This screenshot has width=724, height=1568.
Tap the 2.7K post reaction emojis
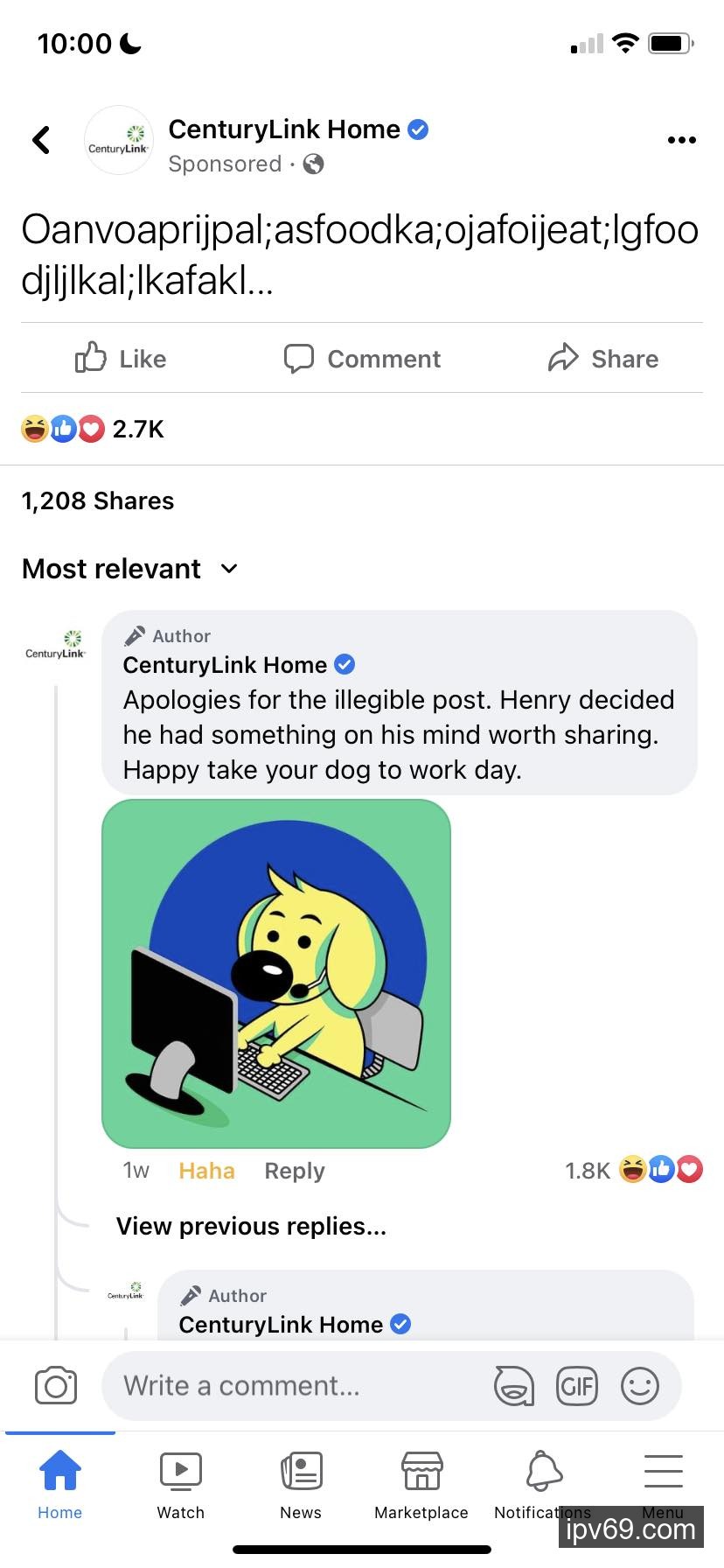63,429
